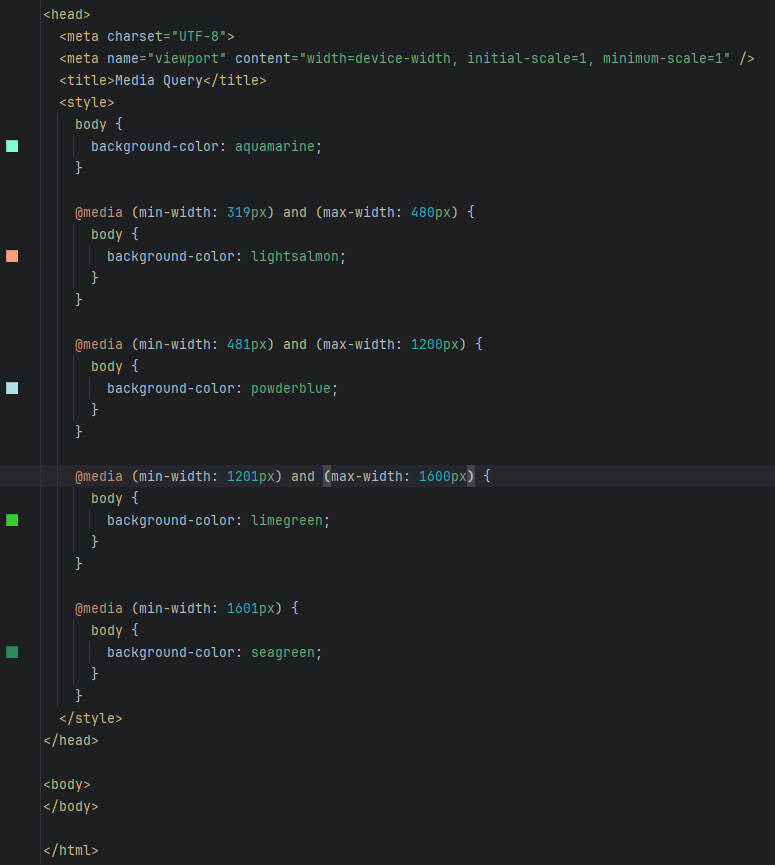This screenshot has width=775, height=865.
Task: Click the seagreen color value text
Action: click(282, 653)
